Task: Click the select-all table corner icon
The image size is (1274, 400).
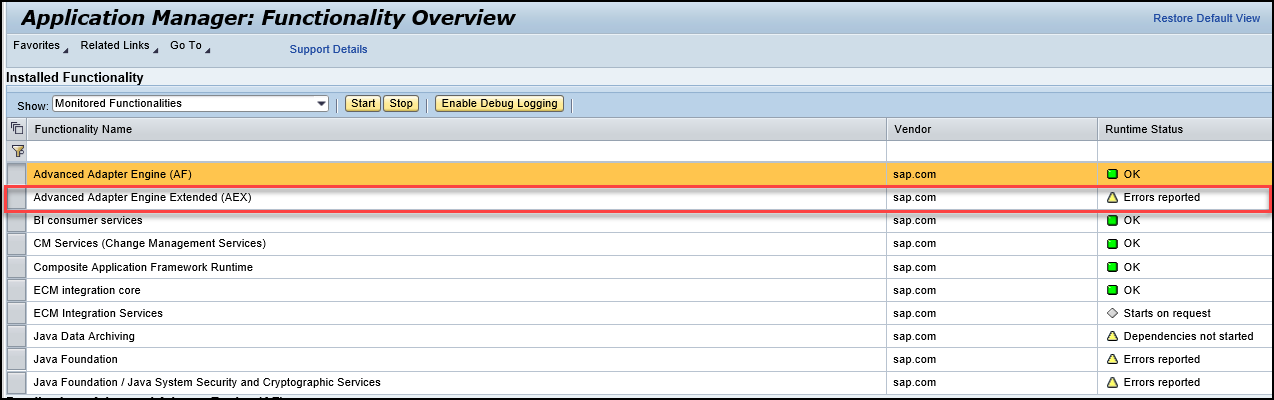Action: click(x=16, y=129)
